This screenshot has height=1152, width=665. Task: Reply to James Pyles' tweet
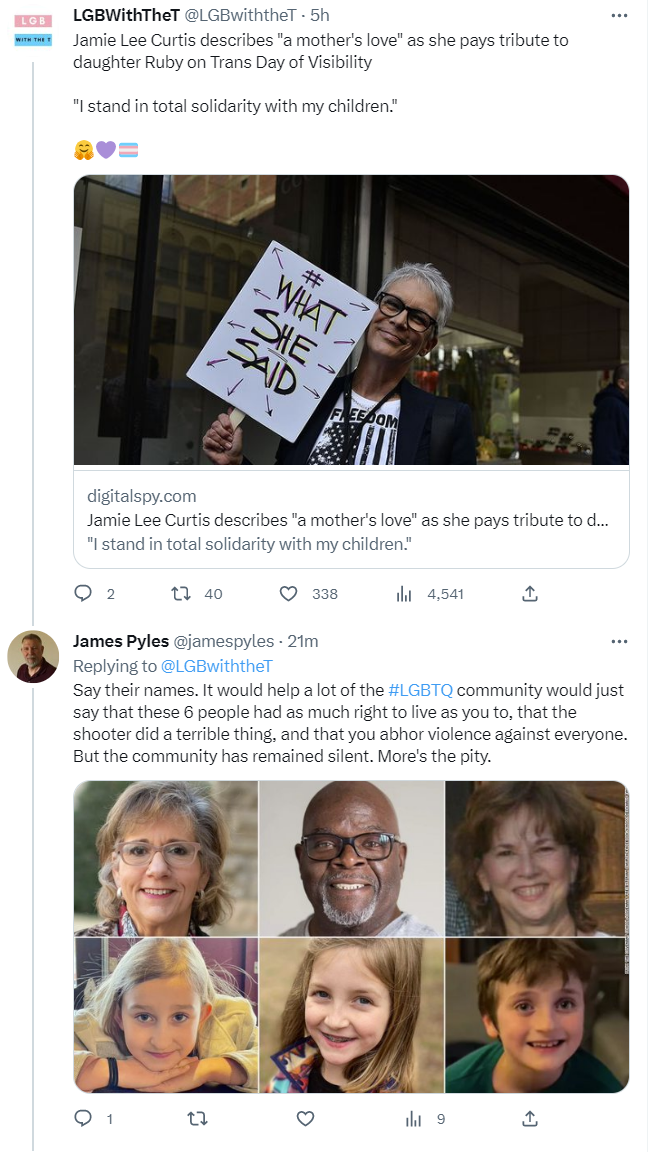click(83, 1118)
